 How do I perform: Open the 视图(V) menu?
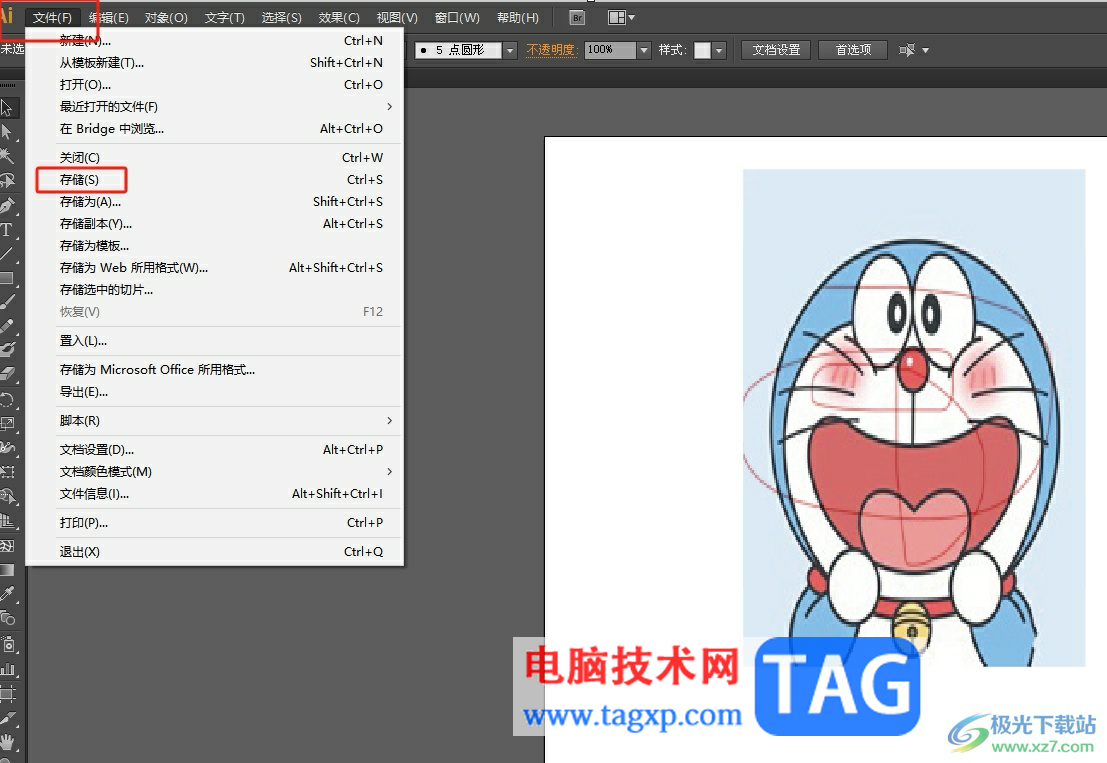click(x=397, y=18)
